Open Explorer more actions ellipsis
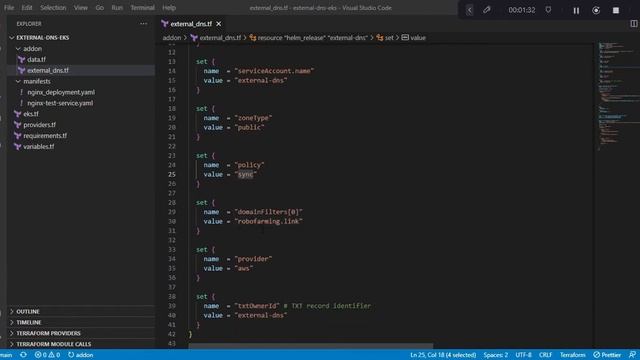 (144, 24)
